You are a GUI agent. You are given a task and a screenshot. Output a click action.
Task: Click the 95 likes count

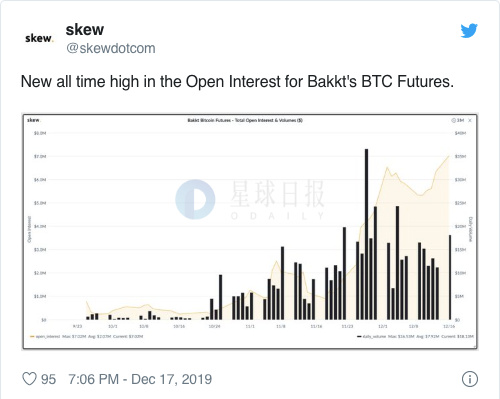coord(48,379)
